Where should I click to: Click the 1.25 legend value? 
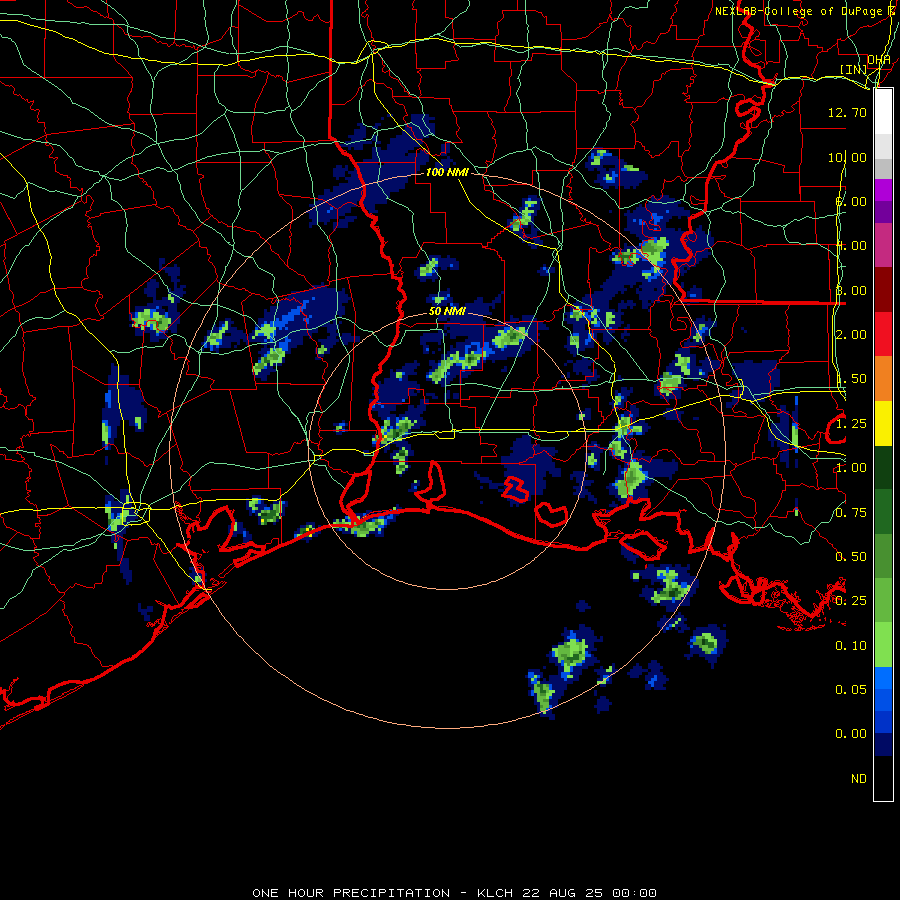(851, 424)
